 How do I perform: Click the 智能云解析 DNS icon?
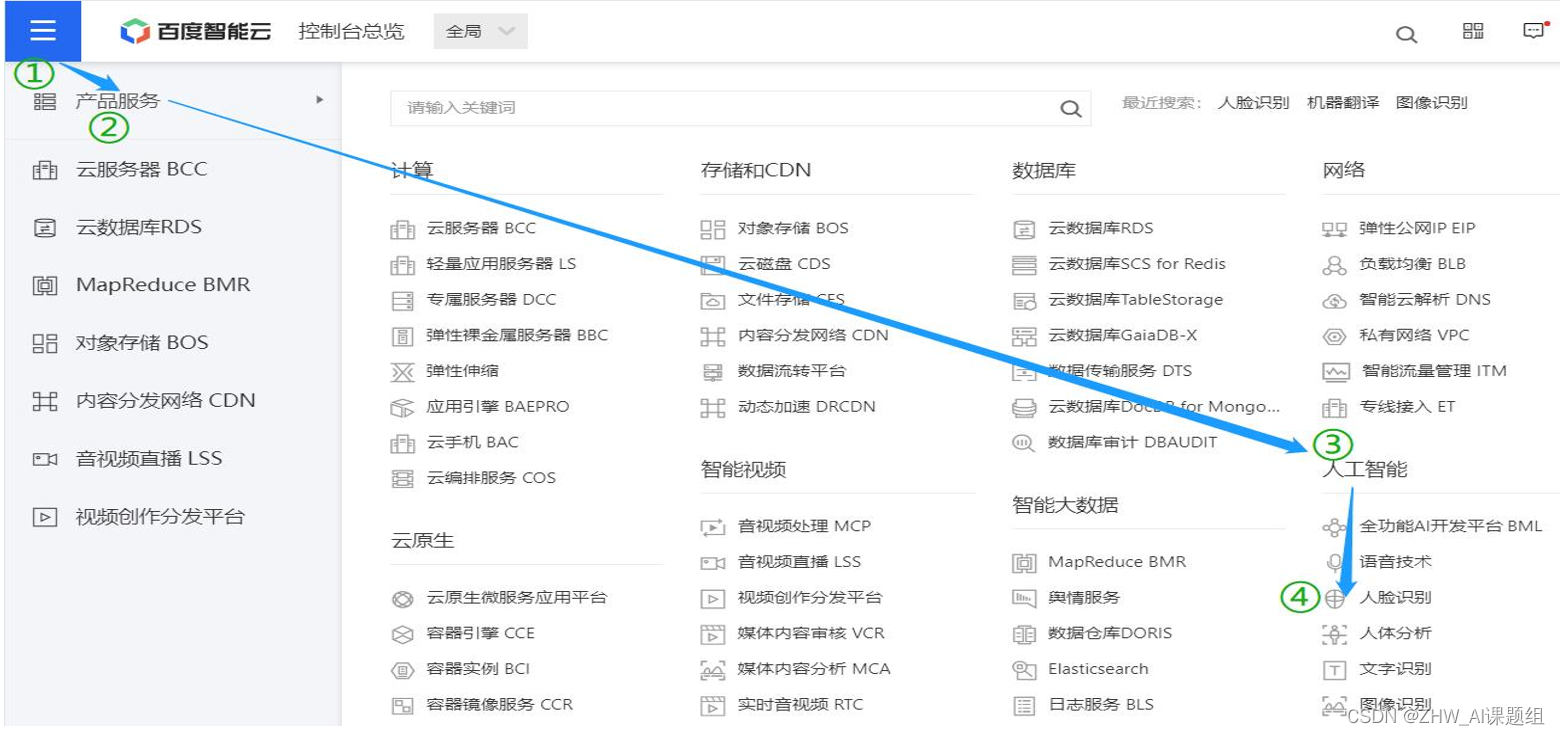[1335, 301]
